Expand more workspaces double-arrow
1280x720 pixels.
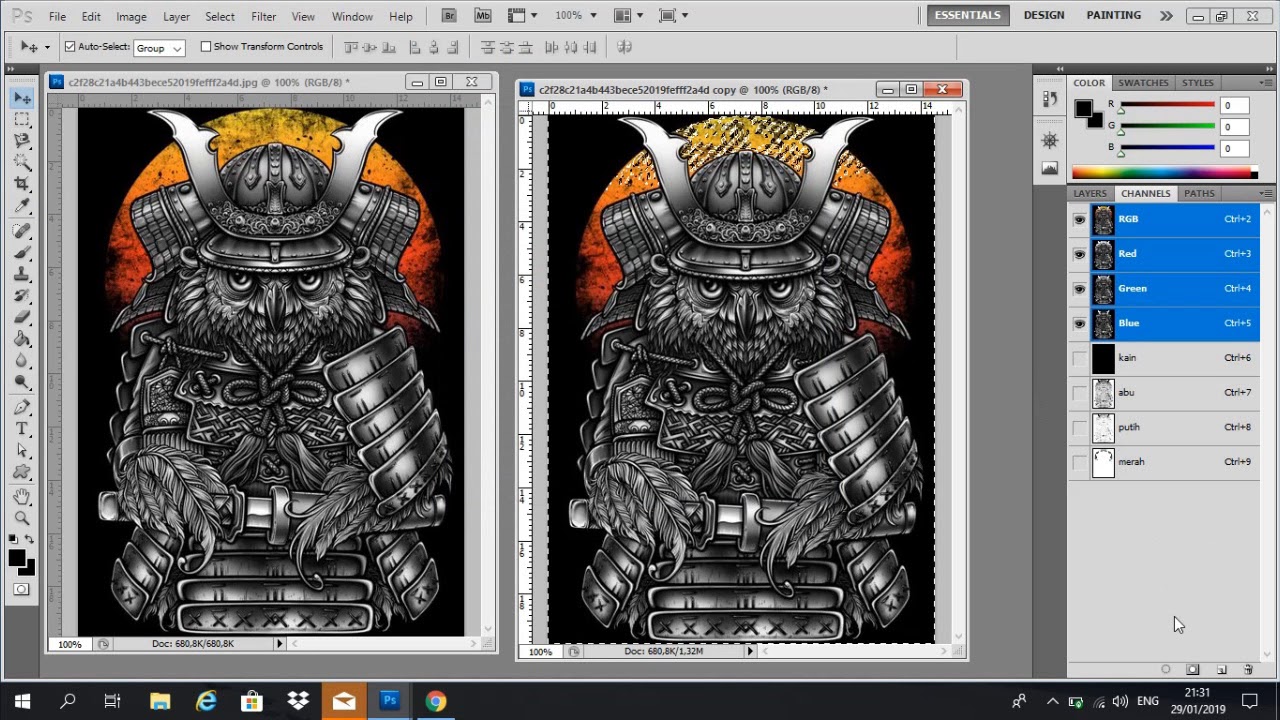1166,16
